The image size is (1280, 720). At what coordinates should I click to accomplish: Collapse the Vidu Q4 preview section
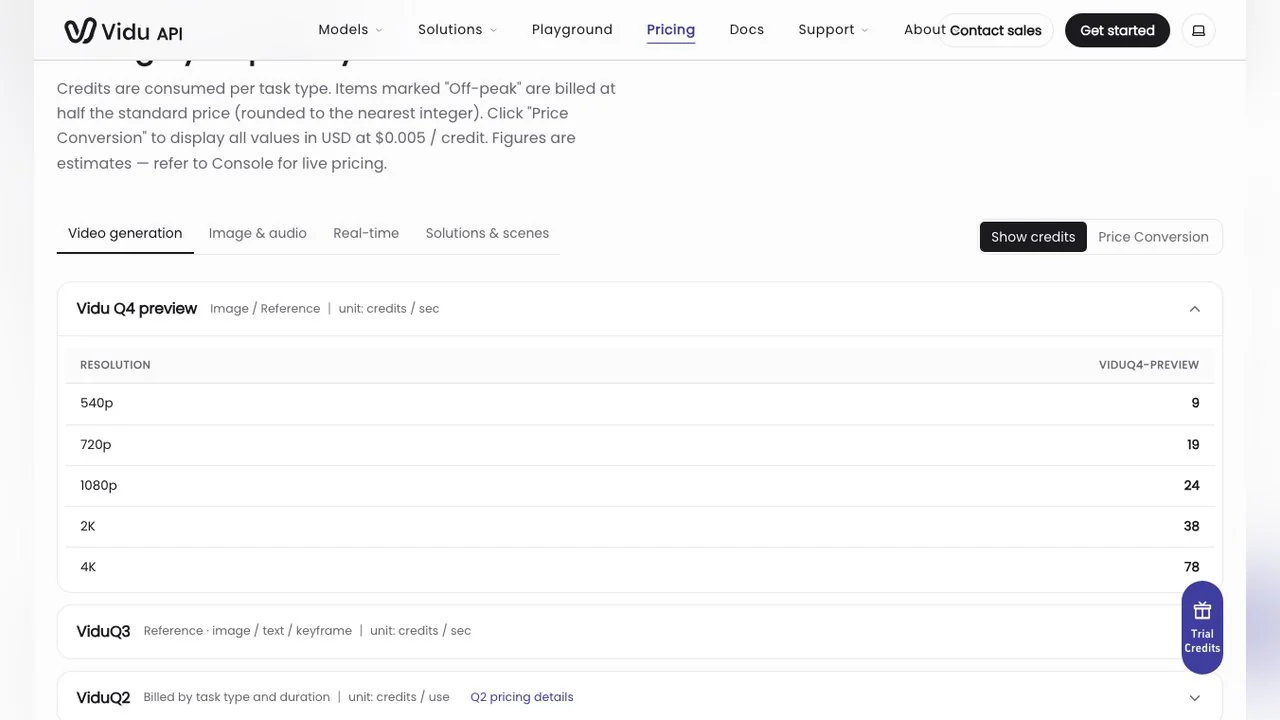1194,309
